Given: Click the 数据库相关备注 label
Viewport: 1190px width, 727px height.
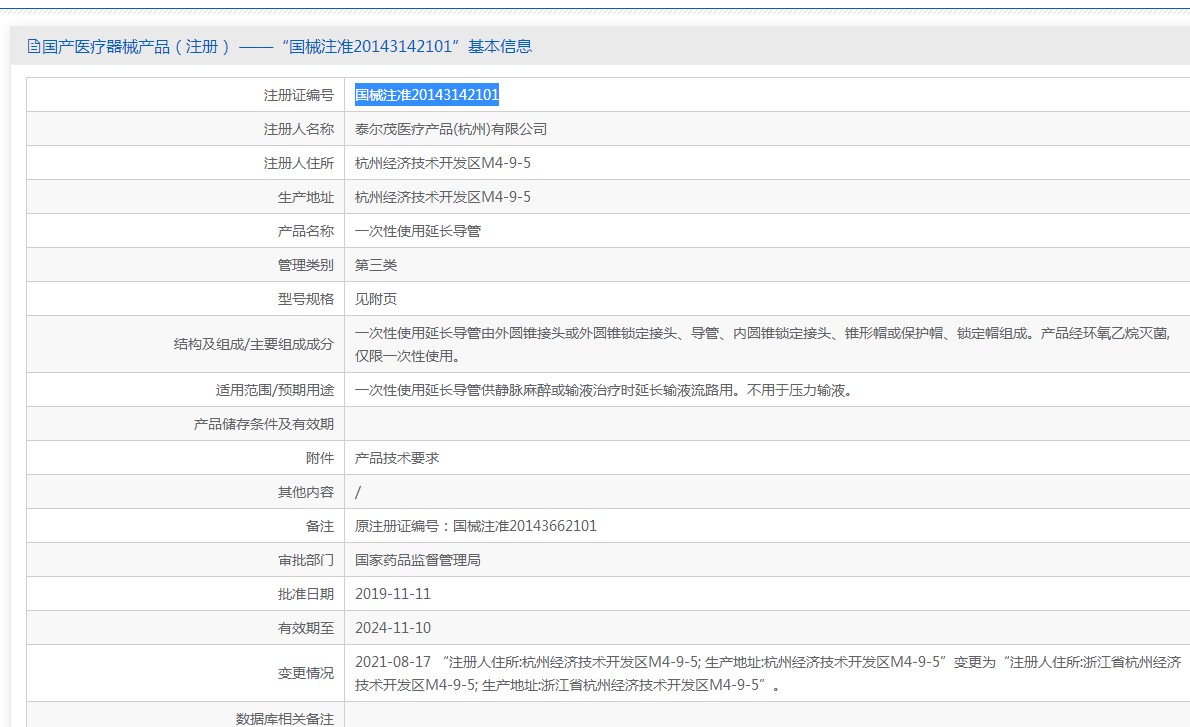Looking at the screenshot, I should (285, 719).
